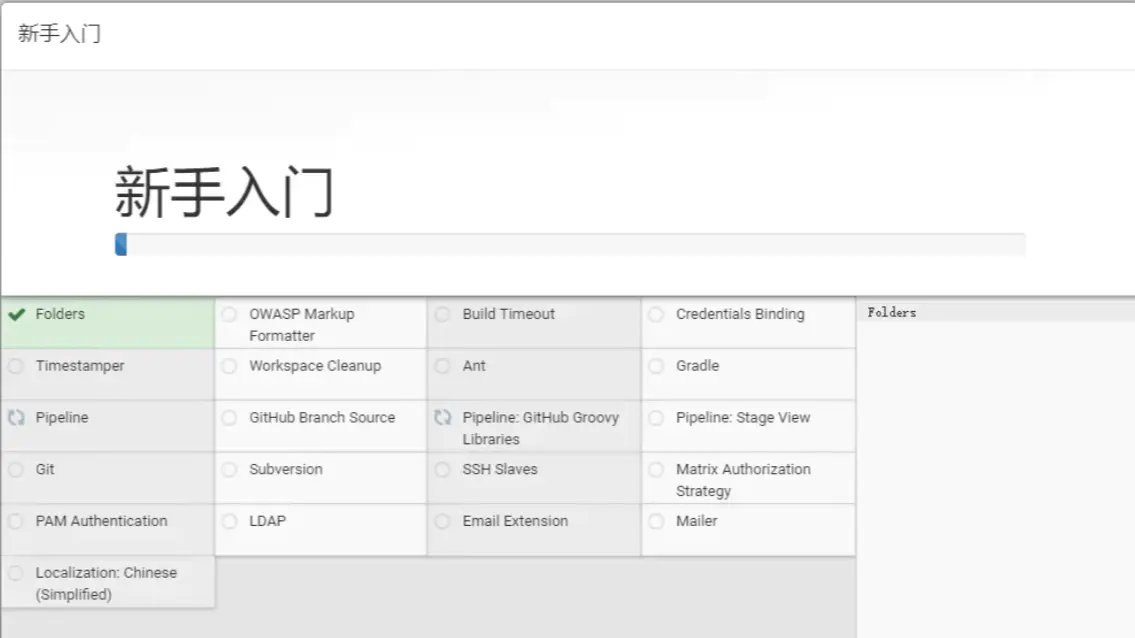This screenshot has width=1135, height=638.
Task: Click the Ant plugin label
Action: pyautogui.click(x=474, y=366)
